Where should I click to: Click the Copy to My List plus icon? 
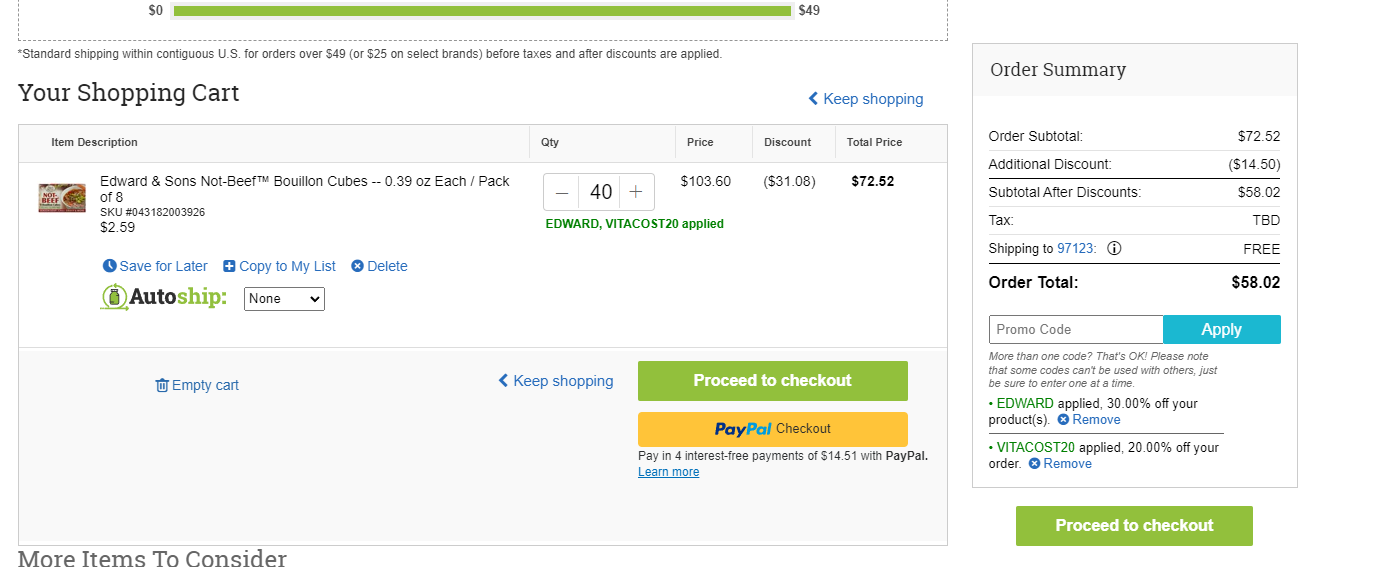pos(229,266)
